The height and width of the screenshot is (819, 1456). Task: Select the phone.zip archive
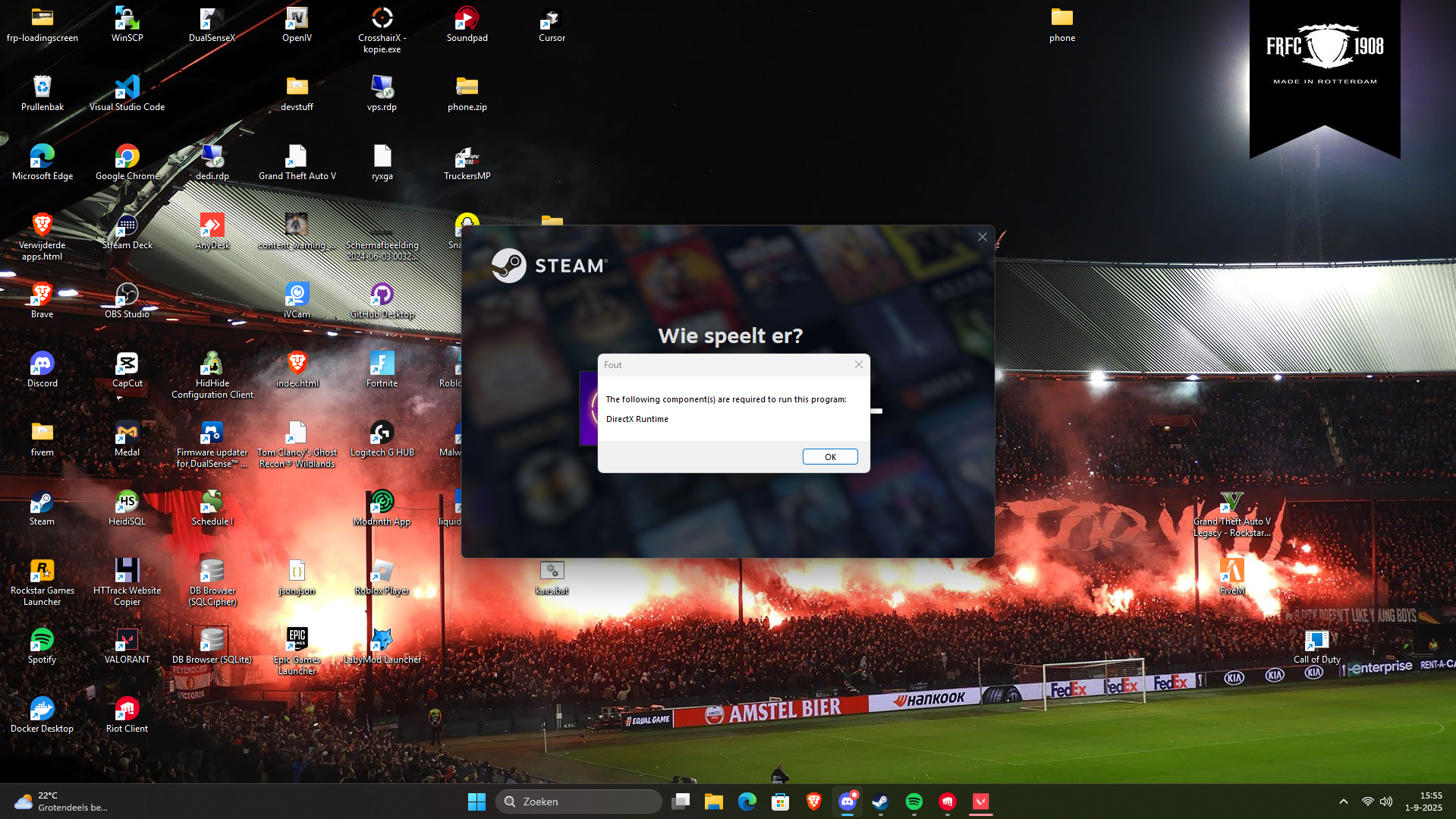[x=467, y=94]
